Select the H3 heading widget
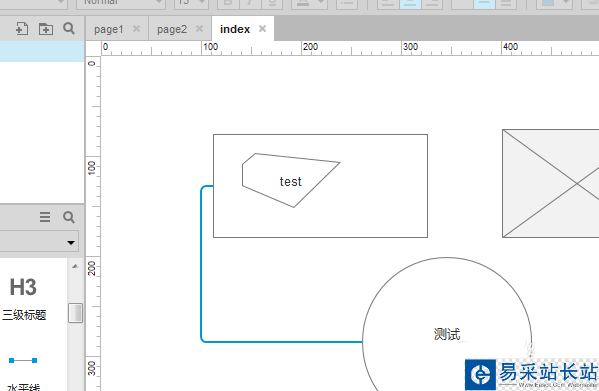The height and width of the screenshot is (391, 599). [x=23, y=287]
